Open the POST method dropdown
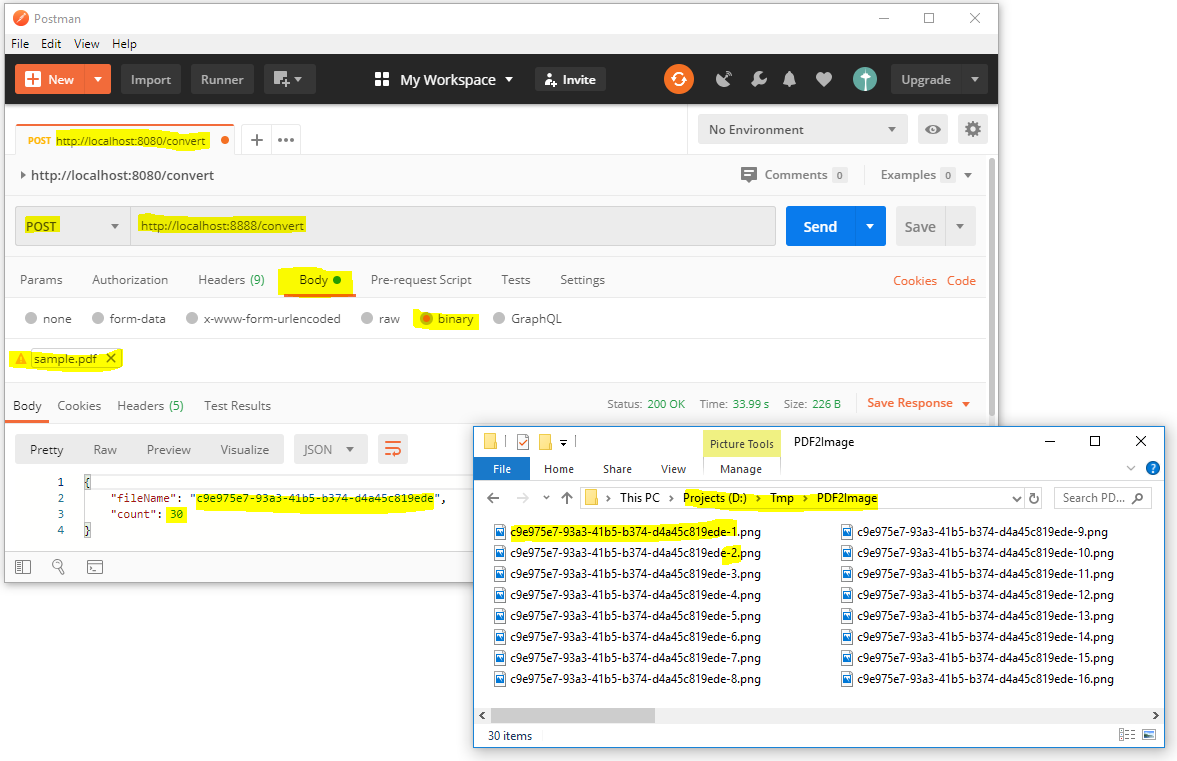This screenshot has height=761, width=1177. pos(73,226)
